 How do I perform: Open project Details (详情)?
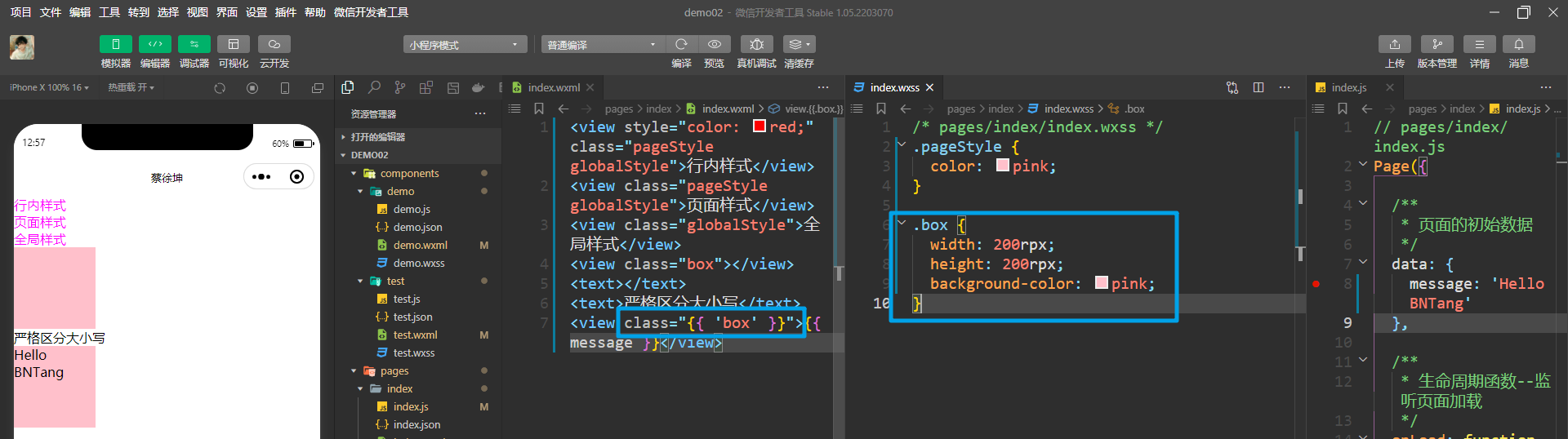[1480, 44]
